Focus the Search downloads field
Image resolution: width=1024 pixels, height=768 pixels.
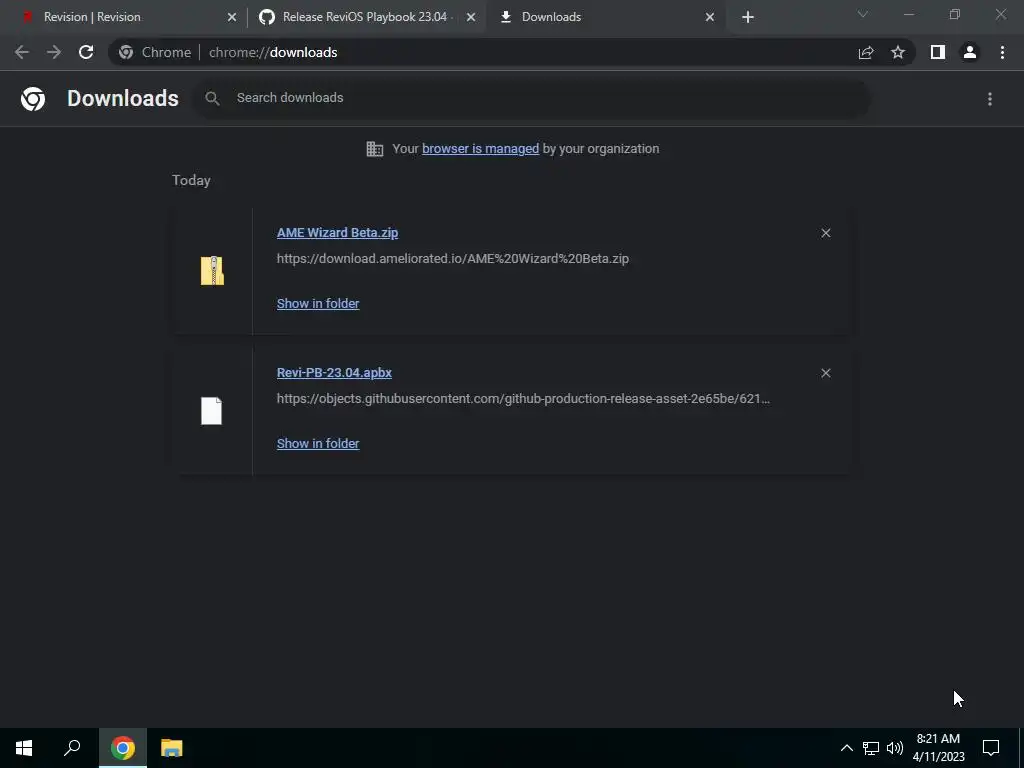point(532,98)
